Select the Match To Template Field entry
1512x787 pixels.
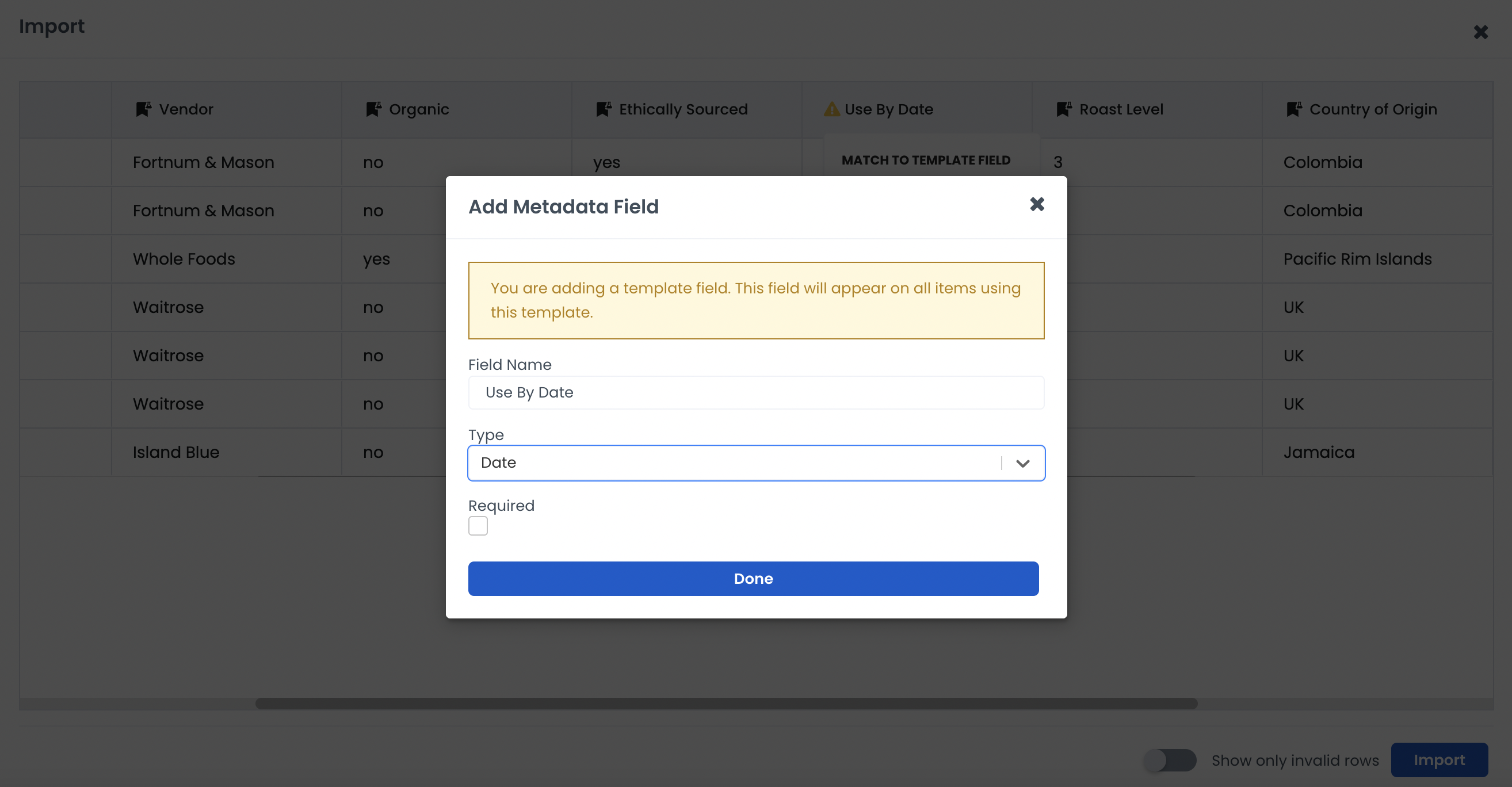click(x=926, y=160)
